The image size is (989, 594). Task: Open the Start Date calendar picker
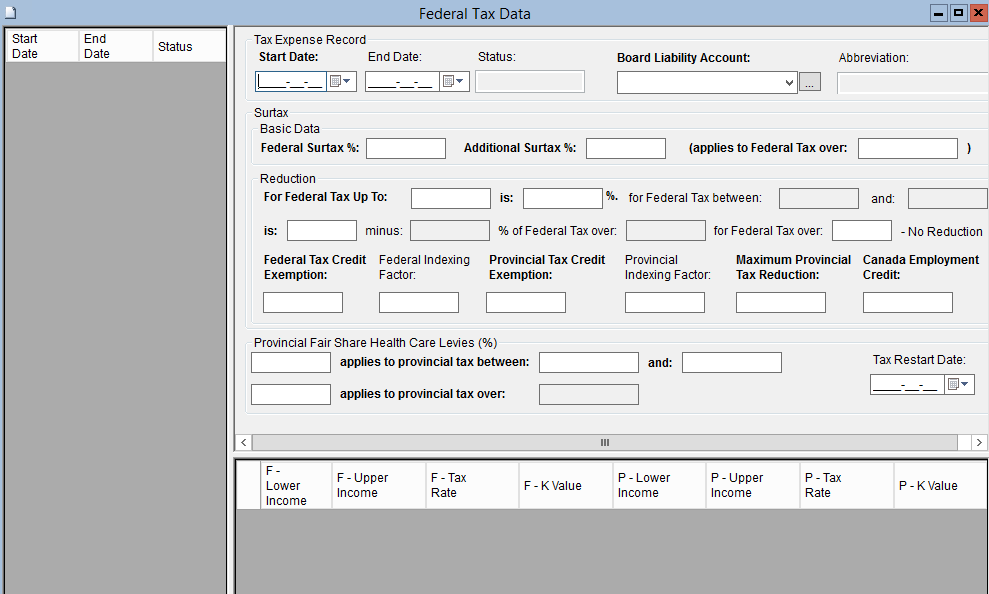coord(341,82)
